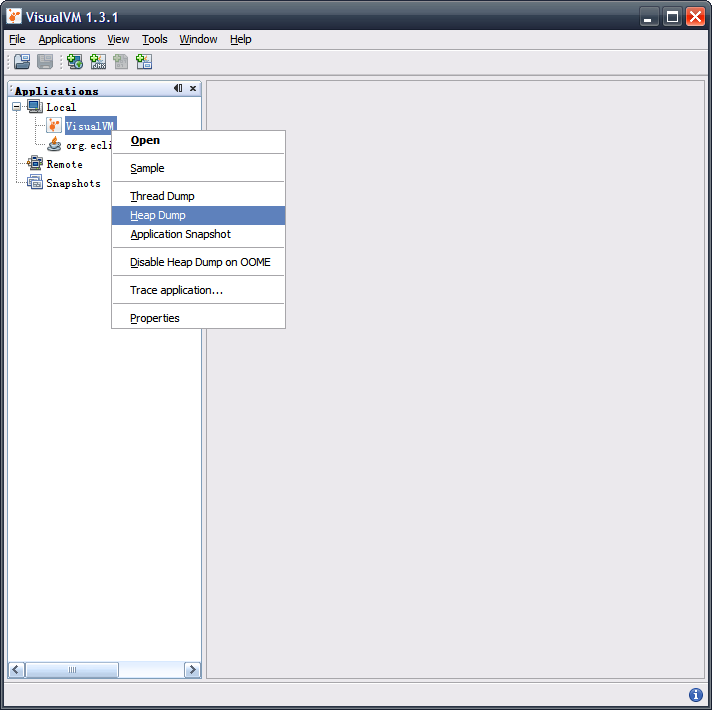Viewport: 712px width, 710px height.
Task: Click the Add VM Coredump toolbar icon
Action: (x=121, y=61)
